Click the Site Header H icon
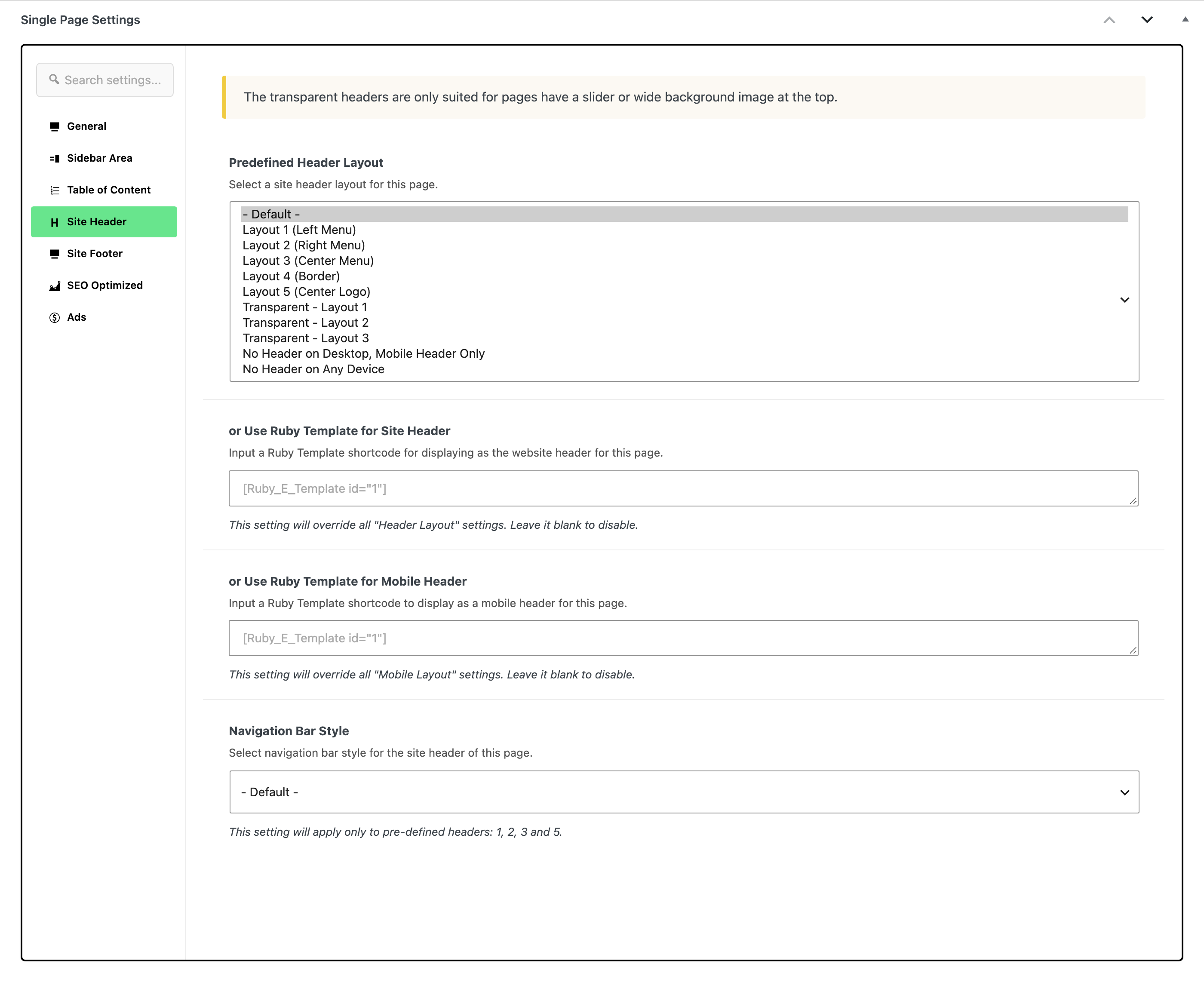Image resolution: width=1204 pixels, height=982 pixels. point(54,222)
